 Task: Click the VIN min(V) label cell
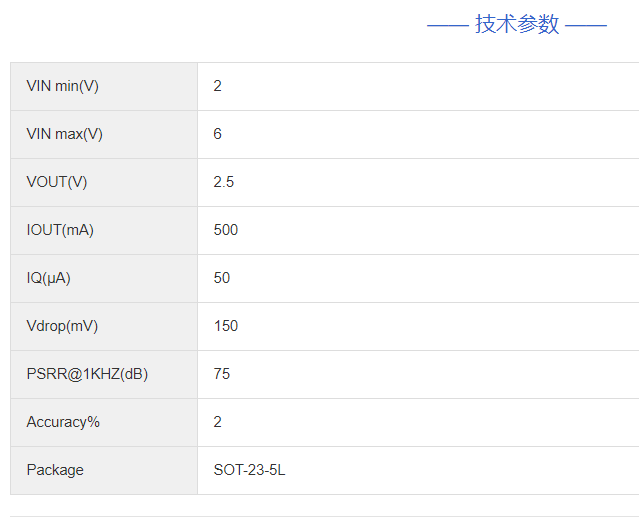point(63,86)
